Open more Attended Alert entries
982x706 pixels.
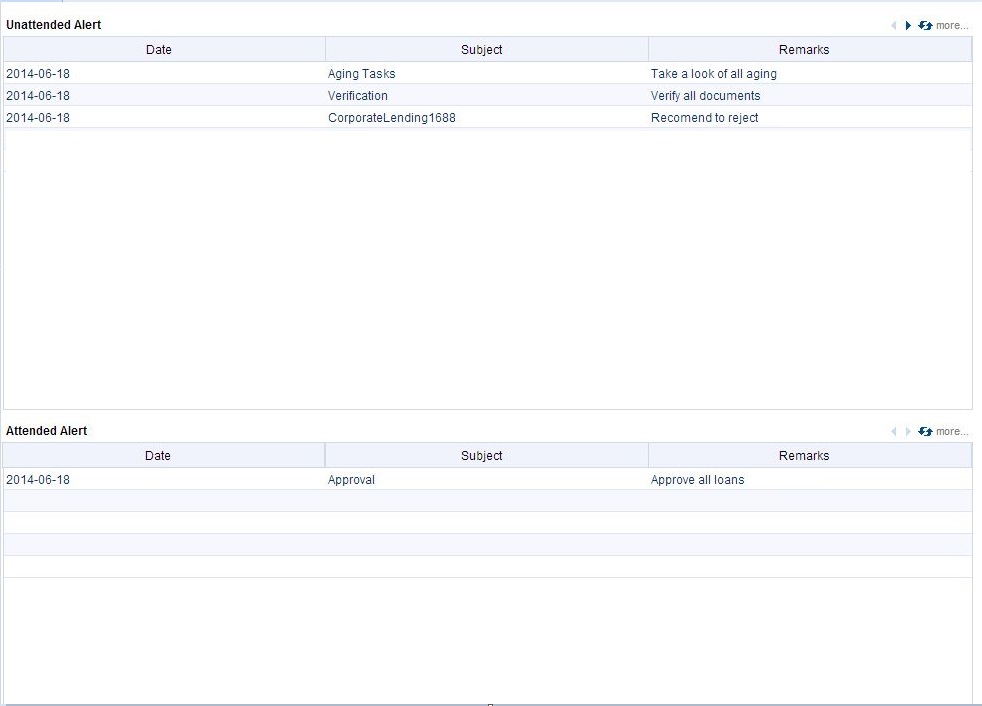point(952,432)
